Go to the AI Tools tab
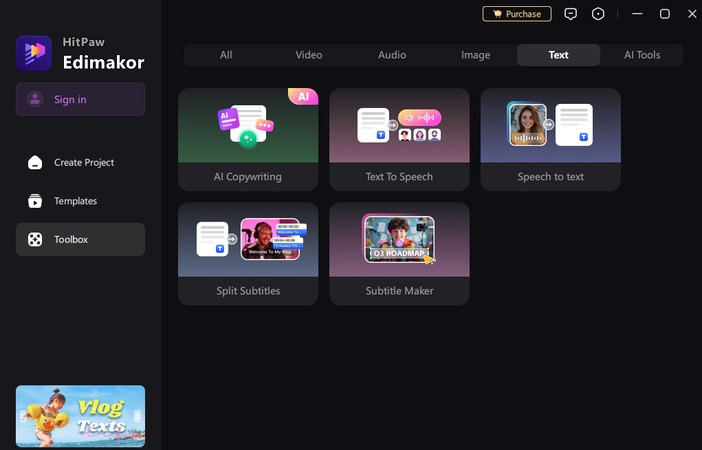This screenshot has width=702, height=450. pyautogui.click(x=642, y=55)
